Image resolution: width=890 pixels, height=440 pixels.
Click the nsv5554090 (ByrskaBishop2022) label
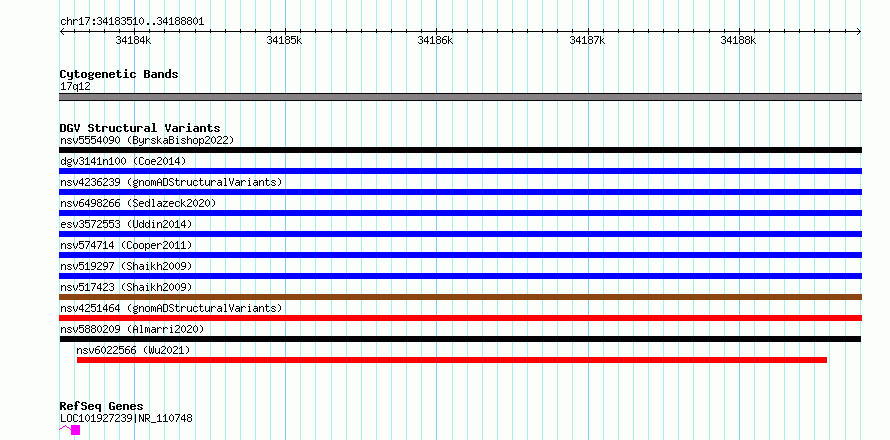(147, 140)
